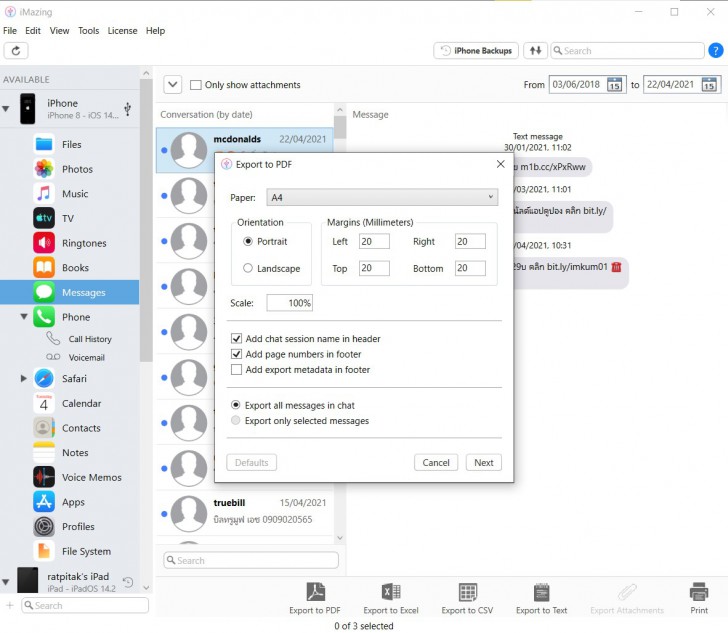The width and height of the screenshot is (728, 633).
Task: Close the Export to PDF dialog
Action: pos(500,164)
